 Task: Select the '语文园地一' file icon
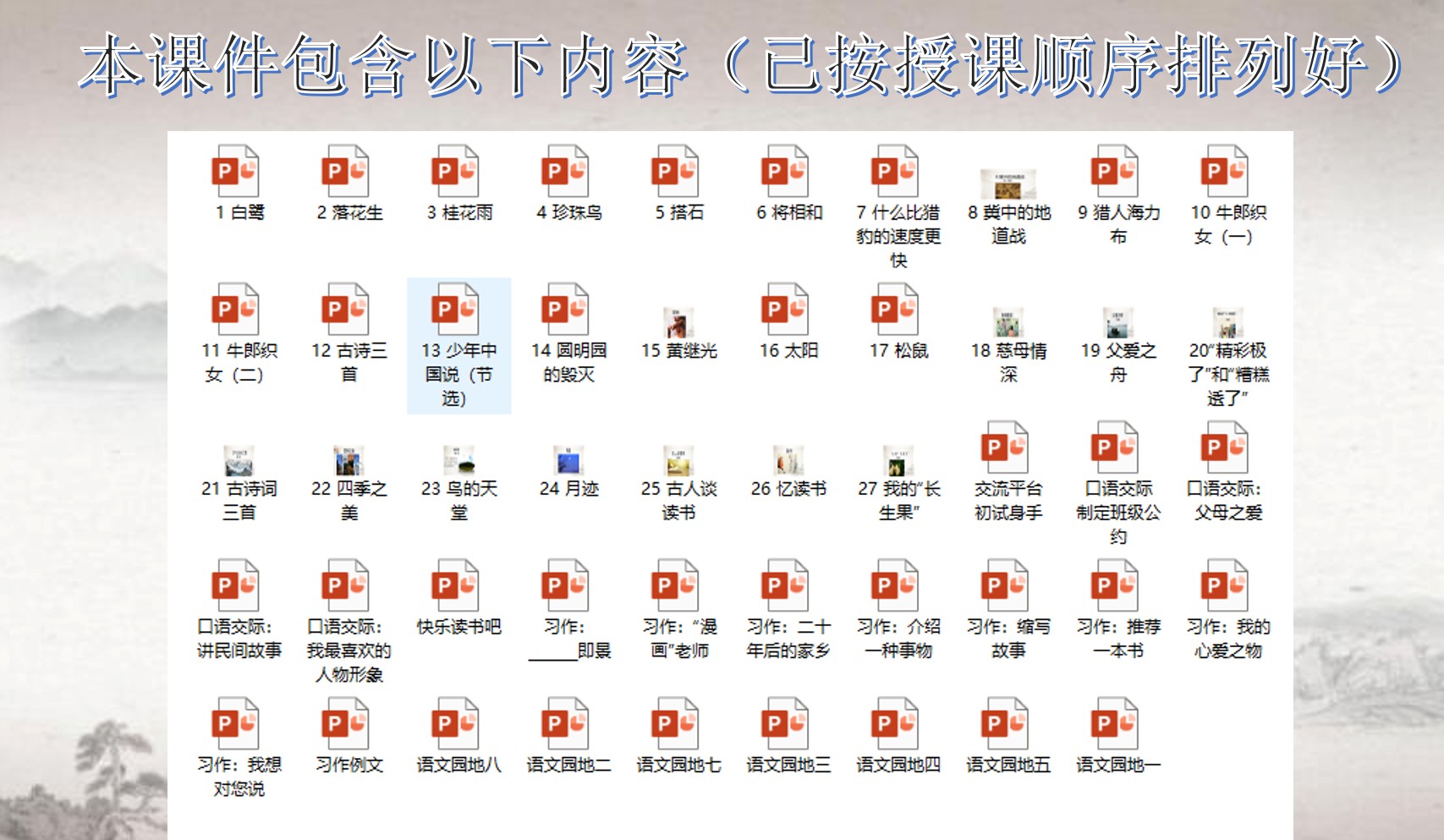[1114, 724]
